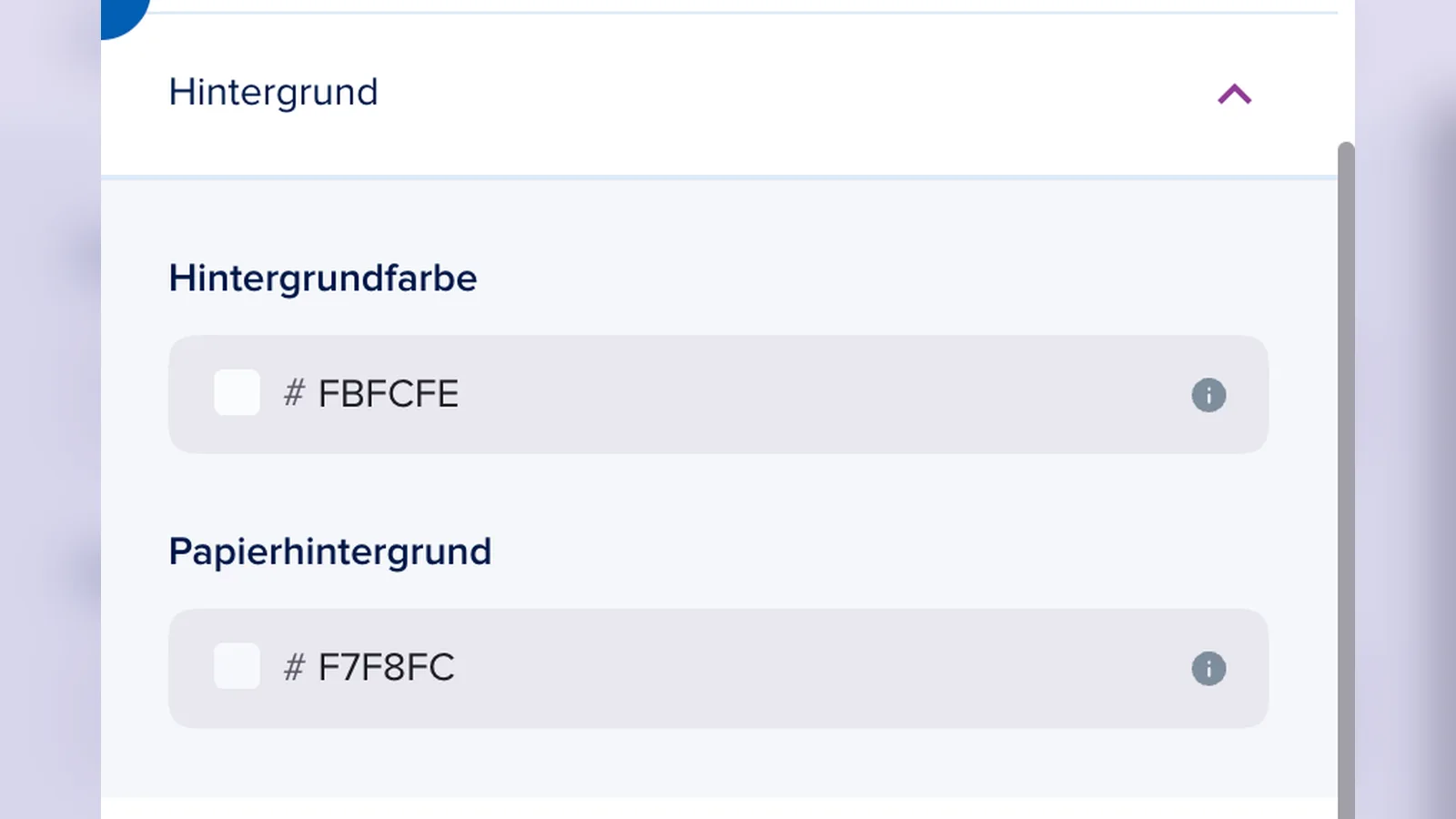Screen dimensions: 1456x819
Task: Click the F7F8FC hex value text
Action: coord(386,668)
